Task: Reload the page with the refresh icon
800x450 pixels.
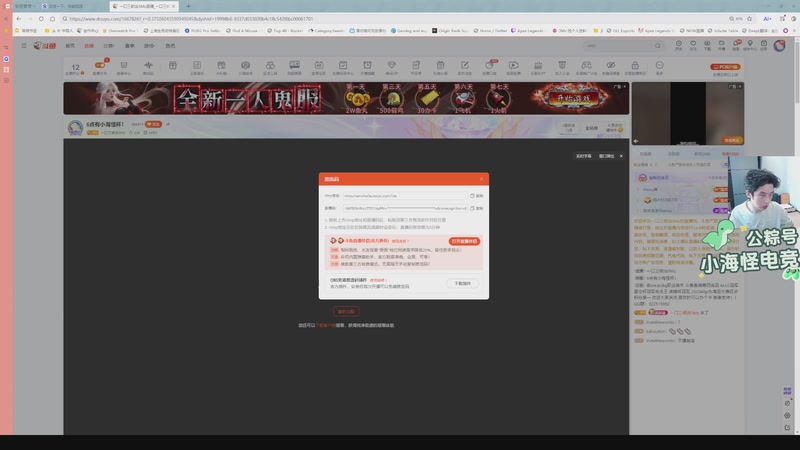Action: (41, 19)
